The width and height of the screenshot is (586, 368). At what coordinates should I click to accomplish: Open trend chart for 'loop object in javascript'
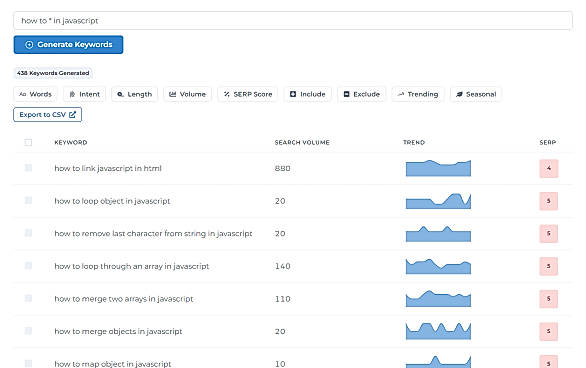click(x=438, y=201)
